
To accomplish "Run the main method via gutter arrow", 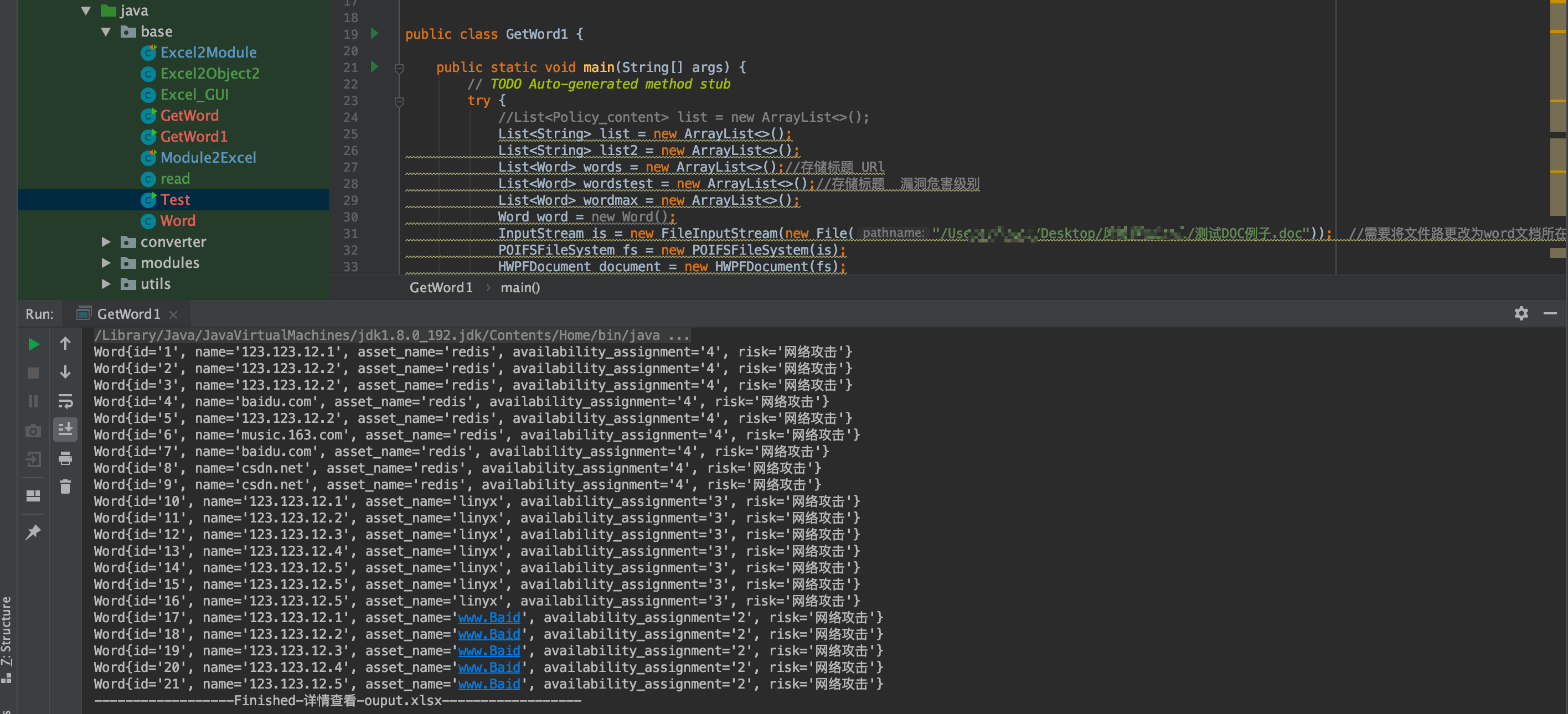I will [x=375, y=66].
